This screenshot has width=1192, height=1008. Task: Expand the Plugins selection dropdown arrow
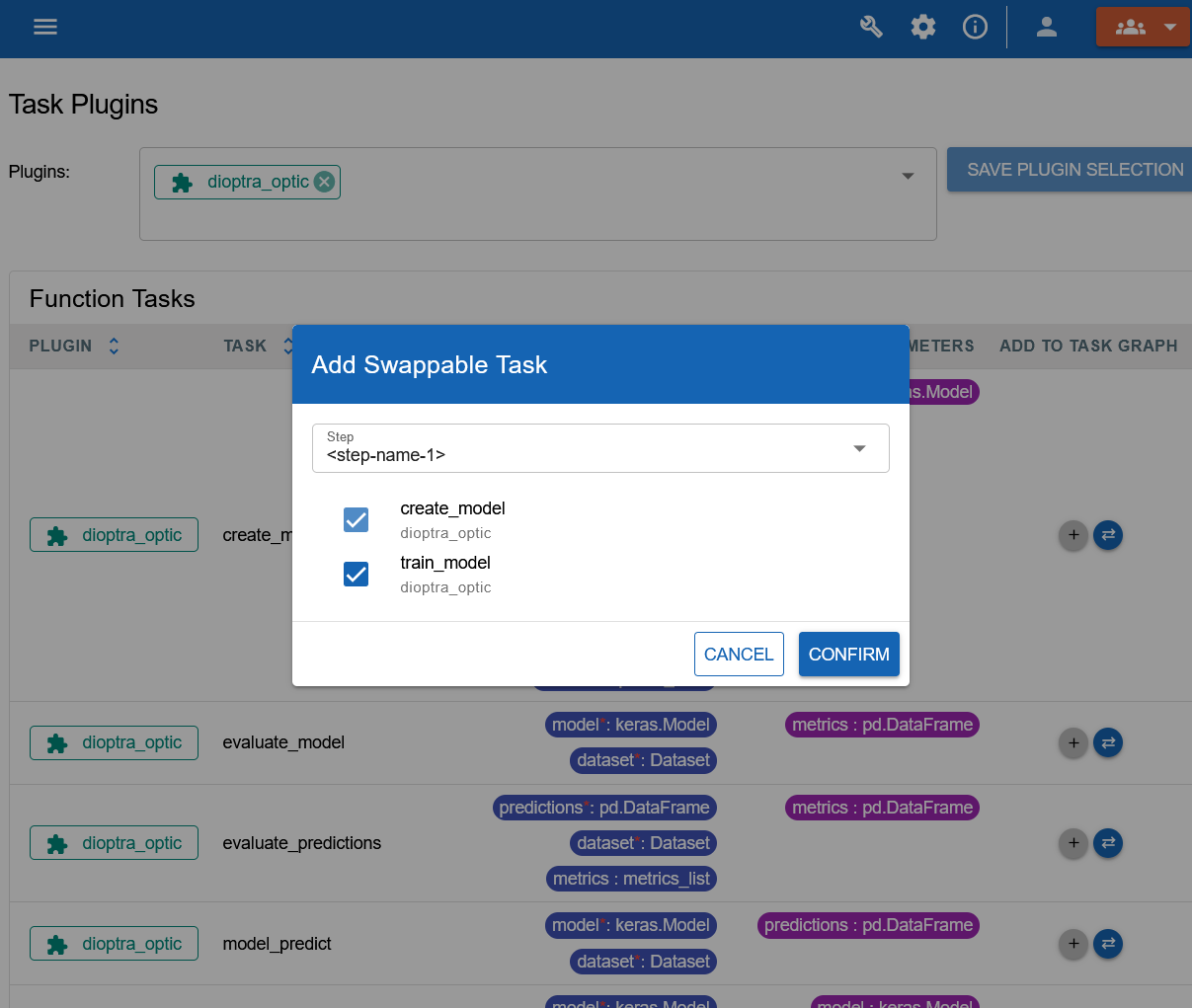pos(908,176)
